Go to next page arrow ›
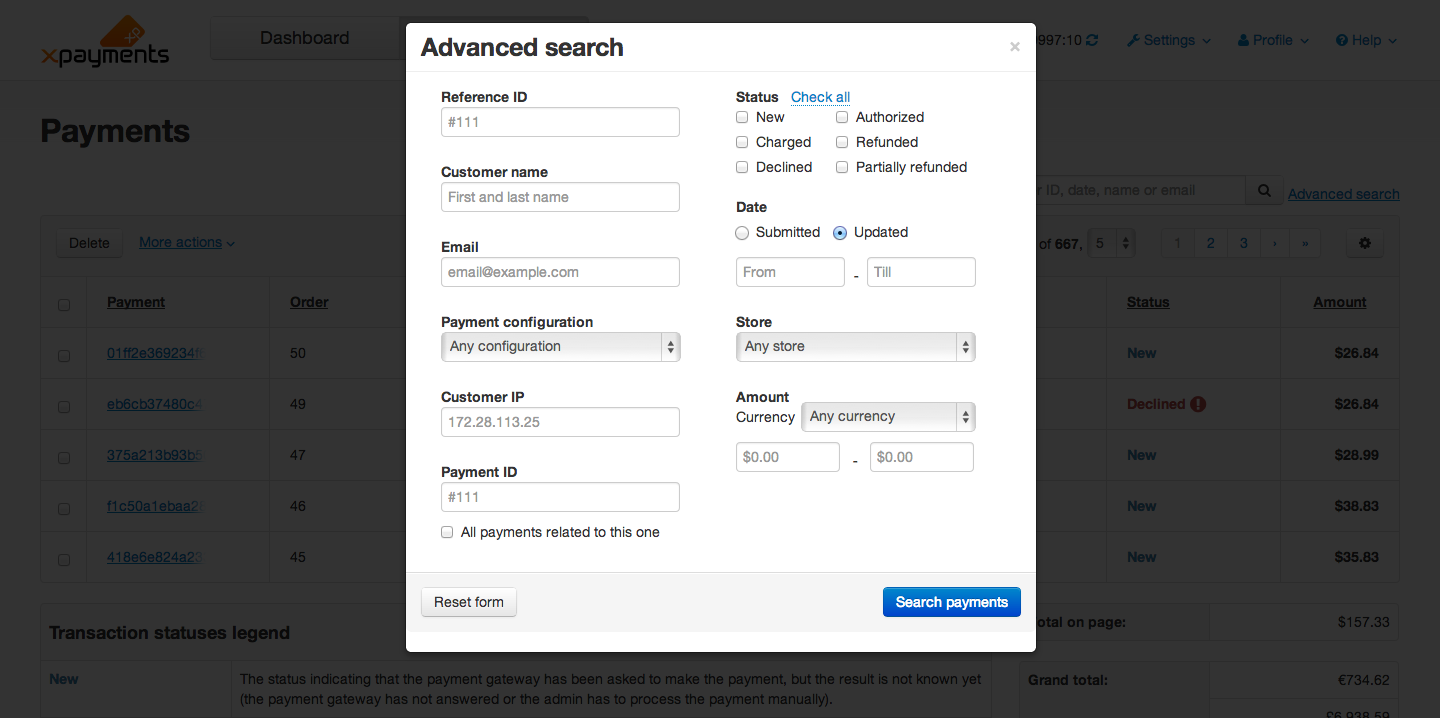1440x718 pixels. click(1274, 243)
